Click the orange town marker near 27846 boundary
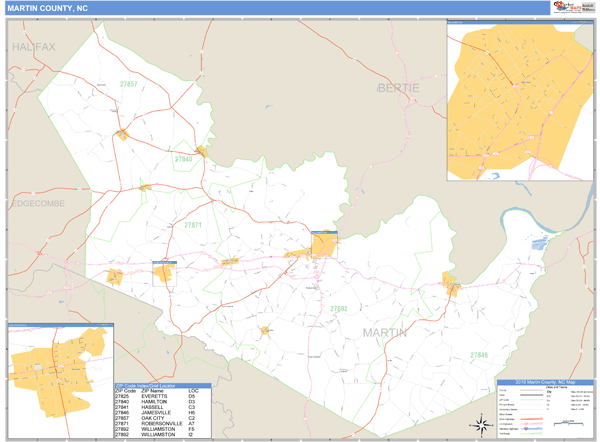The height and width of the screenshot is (442, 600). [x=451, y=284]
